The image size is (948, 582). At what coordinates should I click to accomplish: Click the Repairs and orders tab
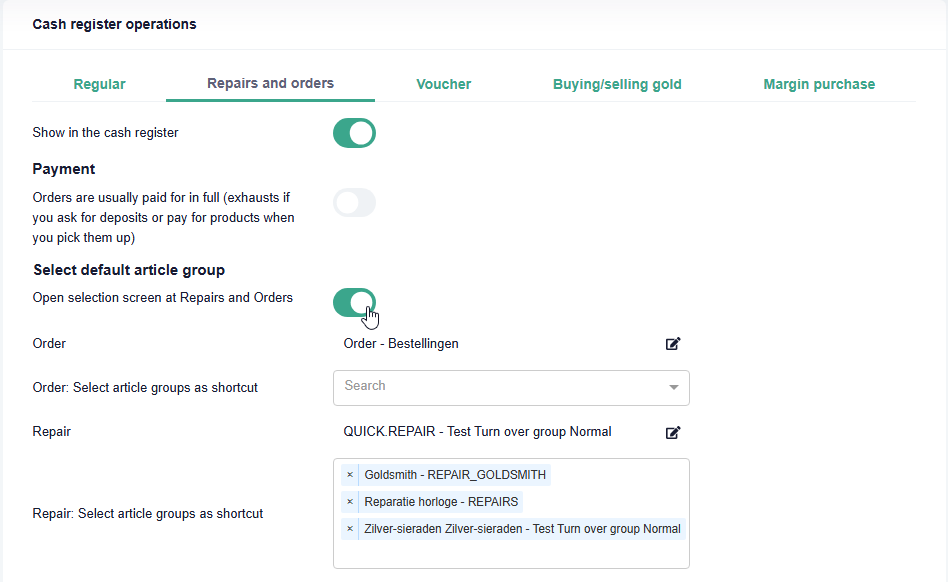270,83
